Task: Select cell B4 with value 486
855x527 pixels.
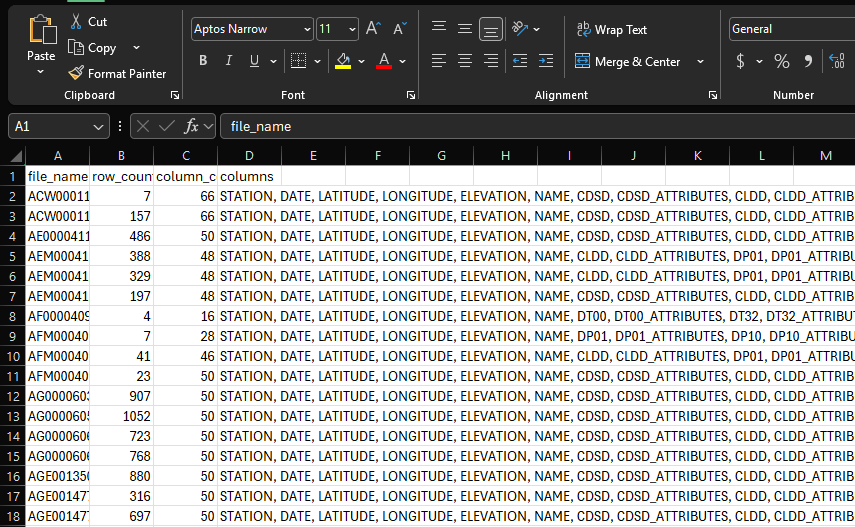Action: 122,236
